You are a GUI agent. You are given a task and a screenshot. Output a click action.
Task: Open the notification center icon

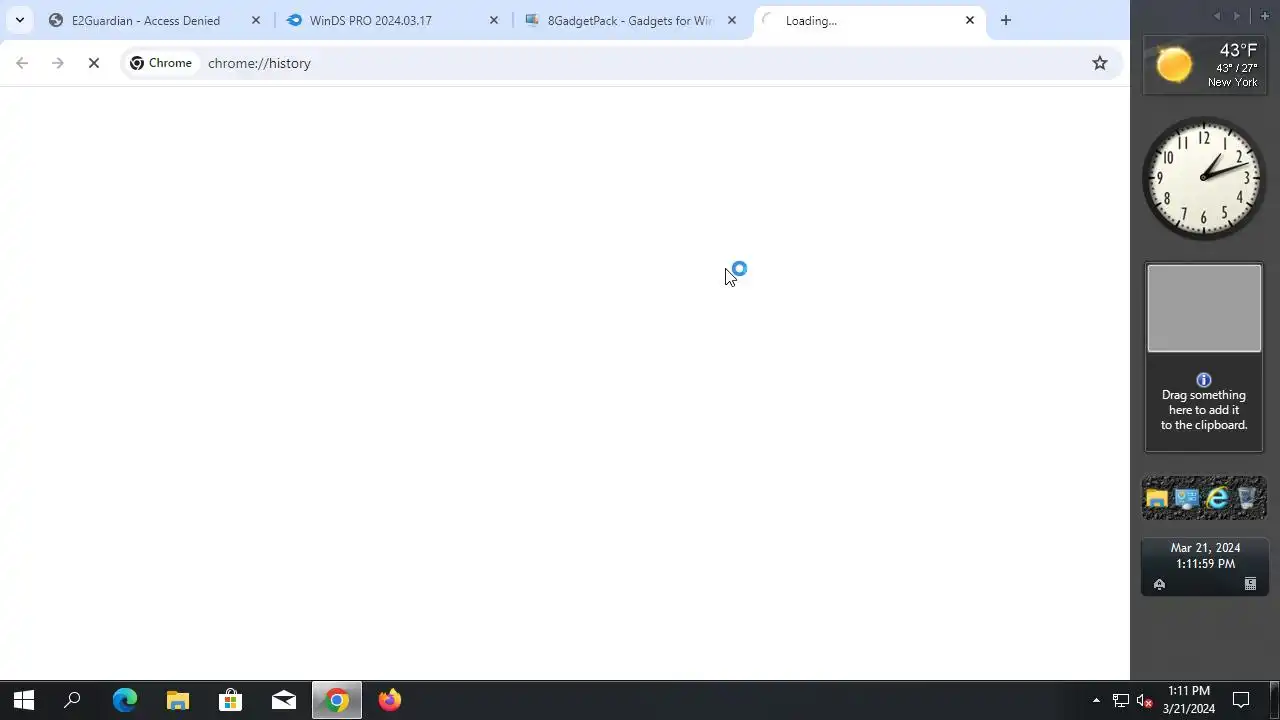1241,700
